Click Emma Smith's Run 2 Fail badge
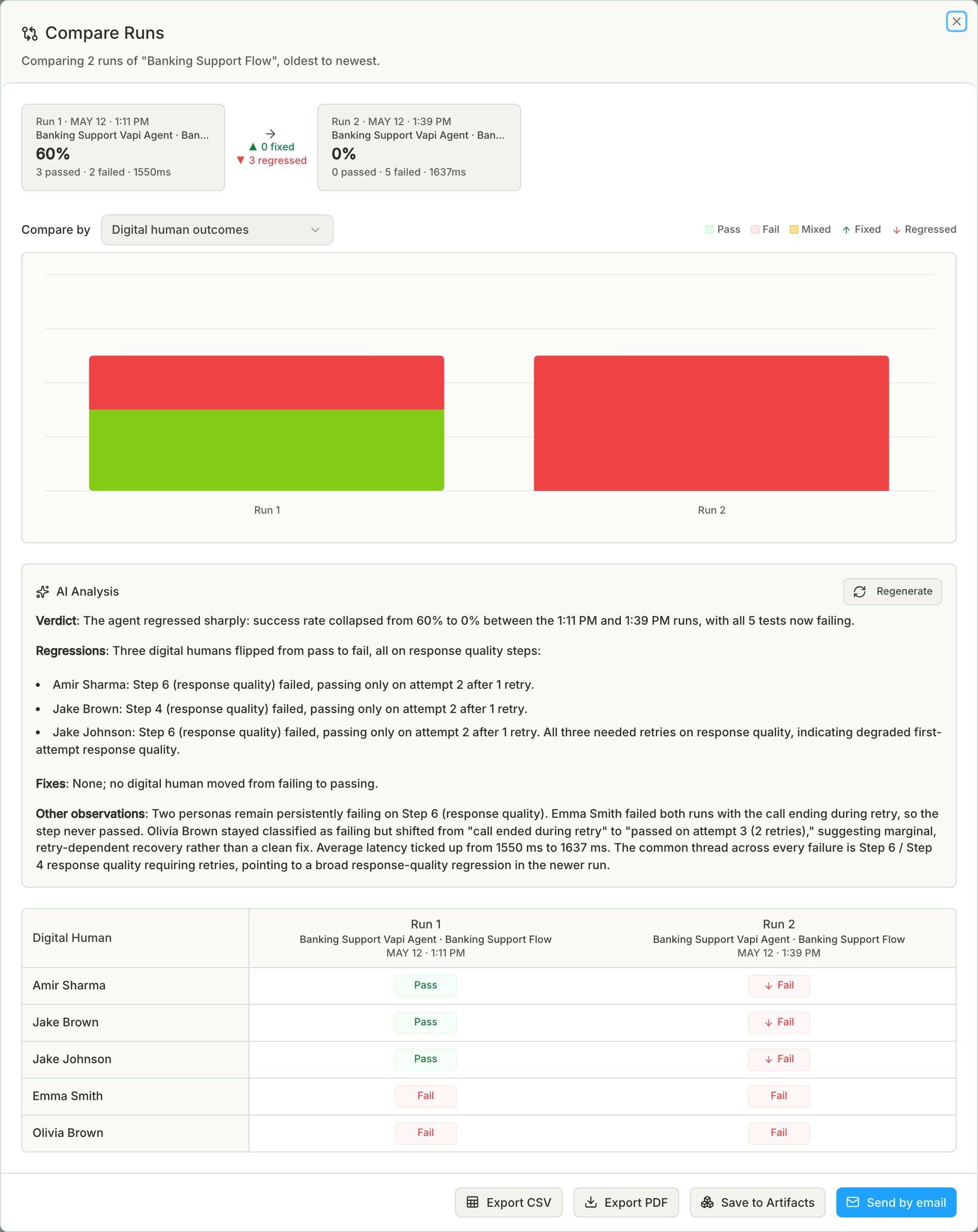 point(779,1096)
